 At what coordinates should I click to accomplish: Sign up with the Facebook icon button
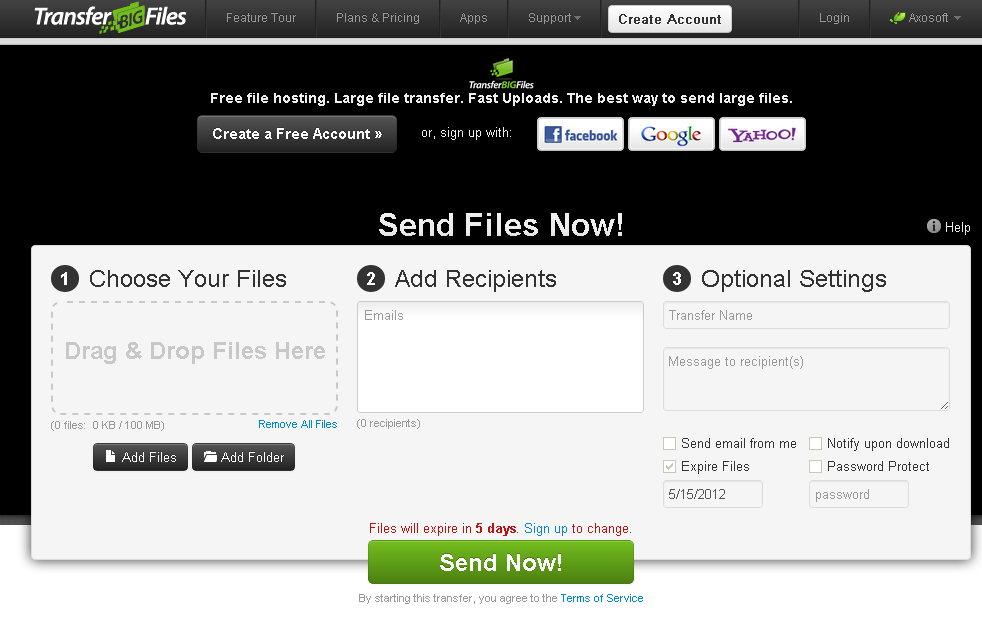581,134
